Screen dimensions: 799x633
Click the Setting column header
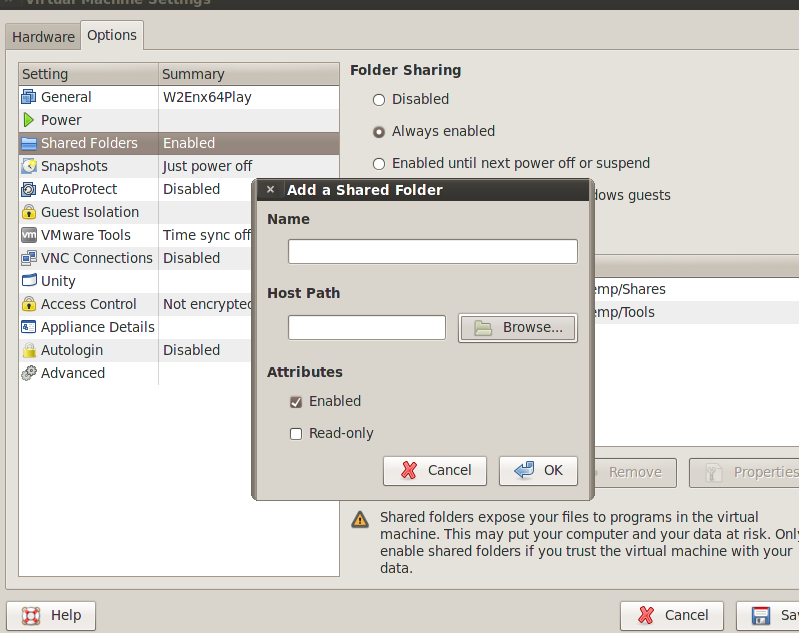(89, 74)
